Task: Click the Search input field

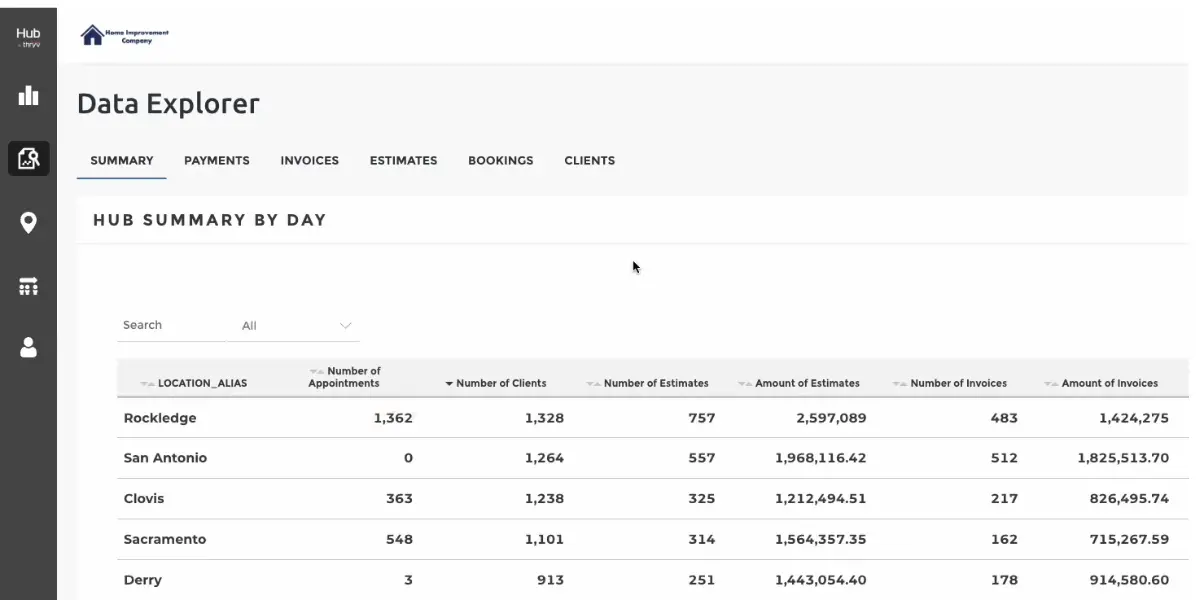Action: coord(170,325)
